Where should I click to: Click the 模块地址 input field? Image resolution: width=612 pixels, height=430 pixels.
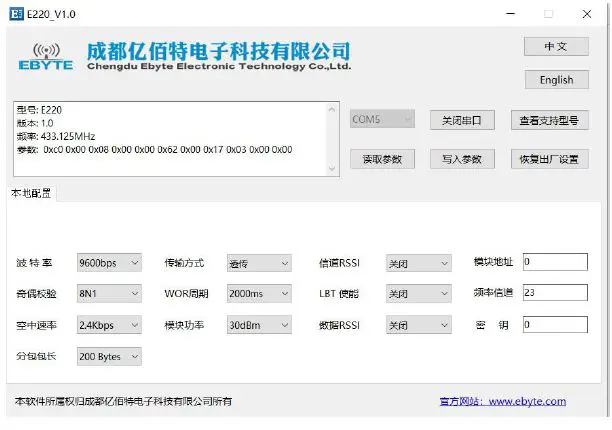555,261
